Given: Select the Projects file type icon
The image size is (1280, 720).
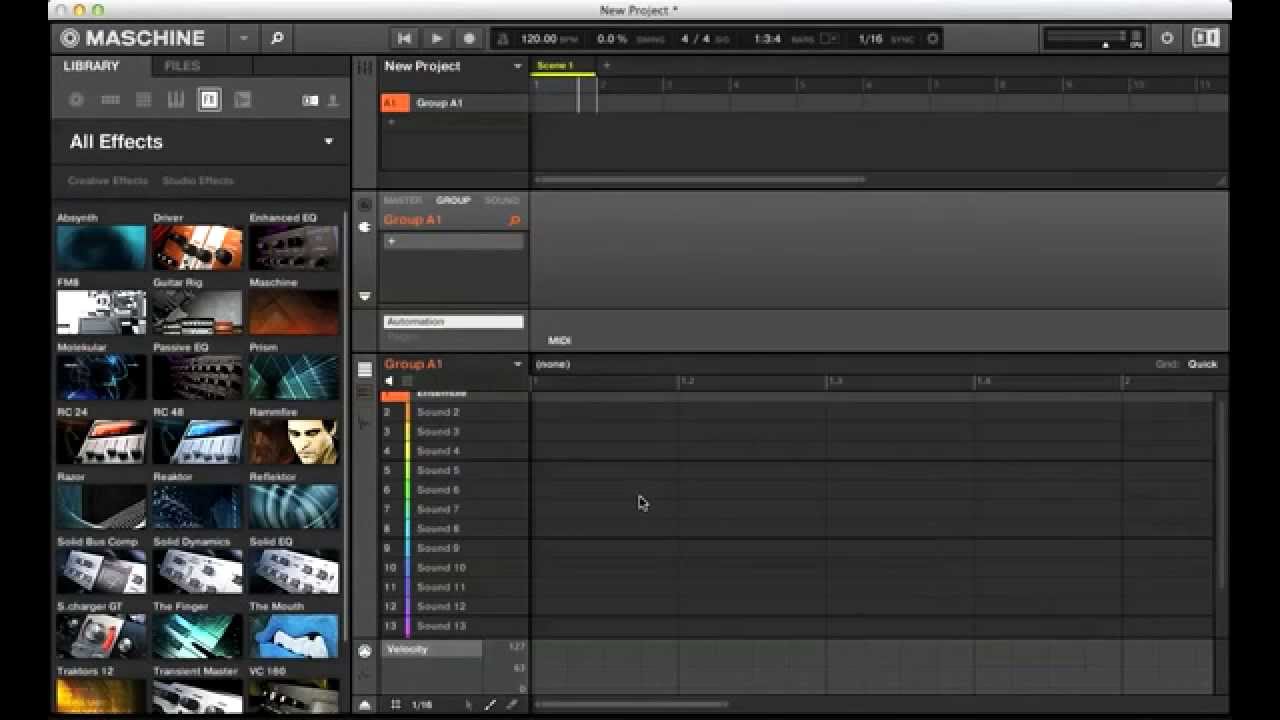Looking at the screenshot, I should pos(76,100).
